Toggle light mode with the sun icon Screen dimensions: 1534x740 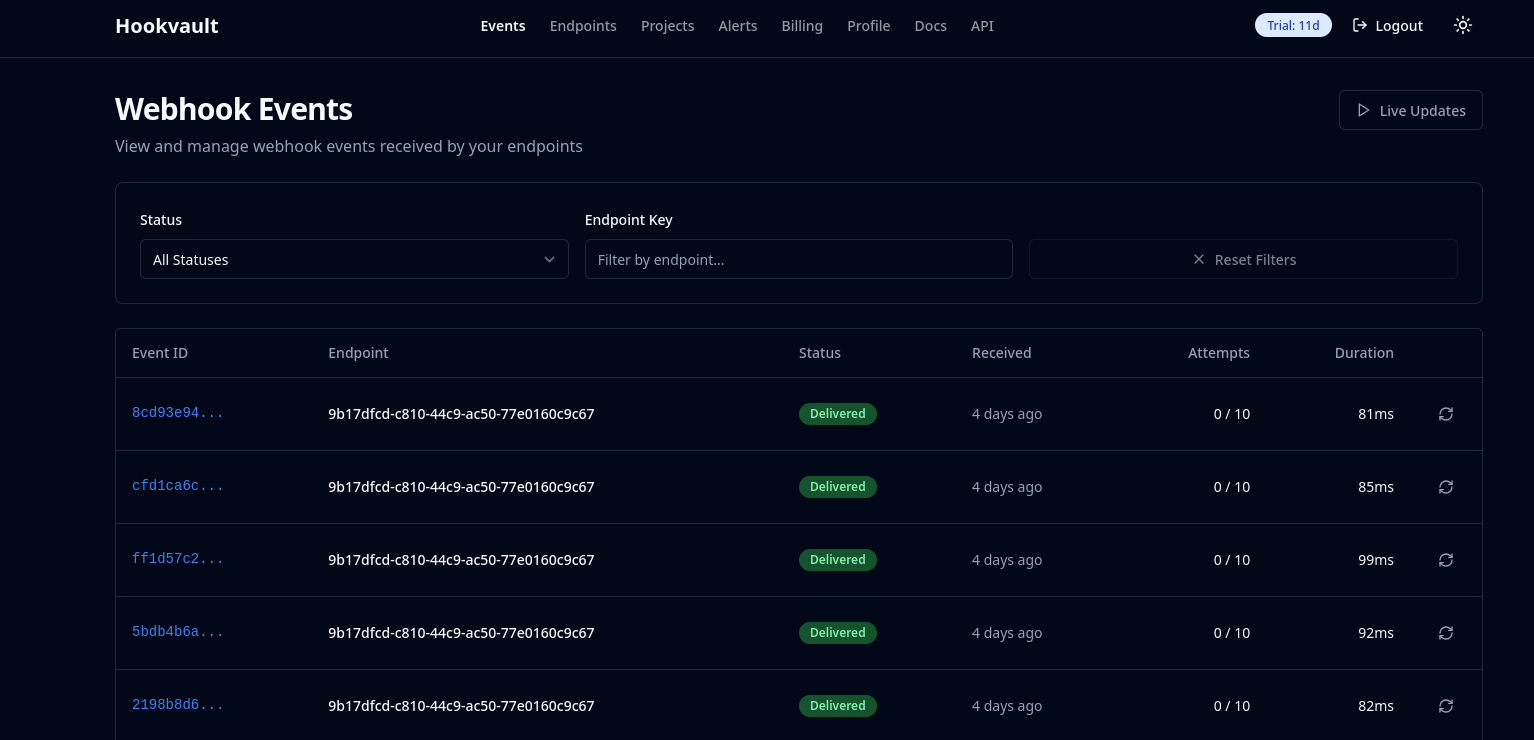pos(1462,25)
